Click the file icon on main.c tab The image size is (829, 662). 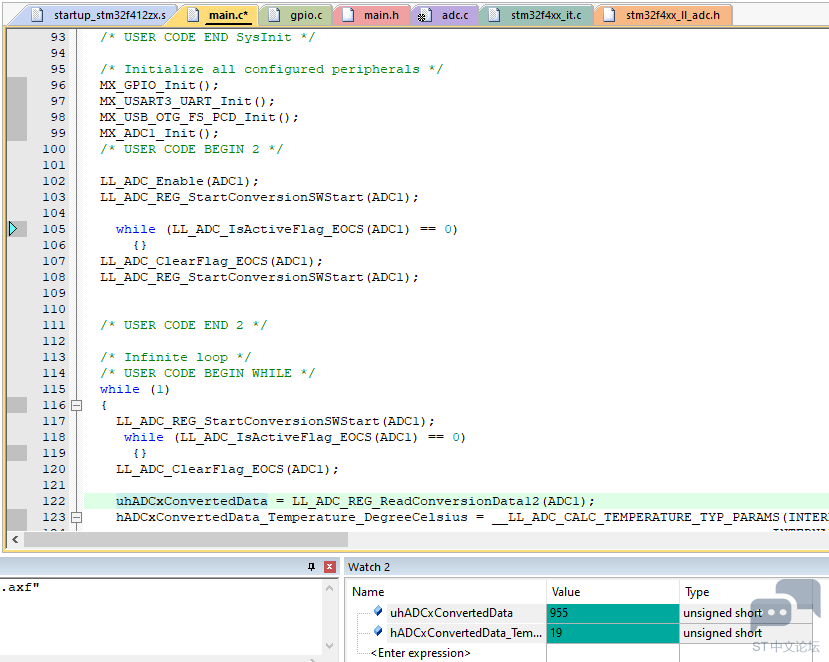194,15
